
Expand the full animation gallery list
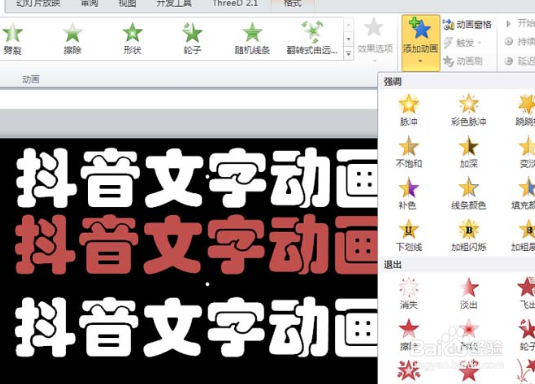point(348,54)
